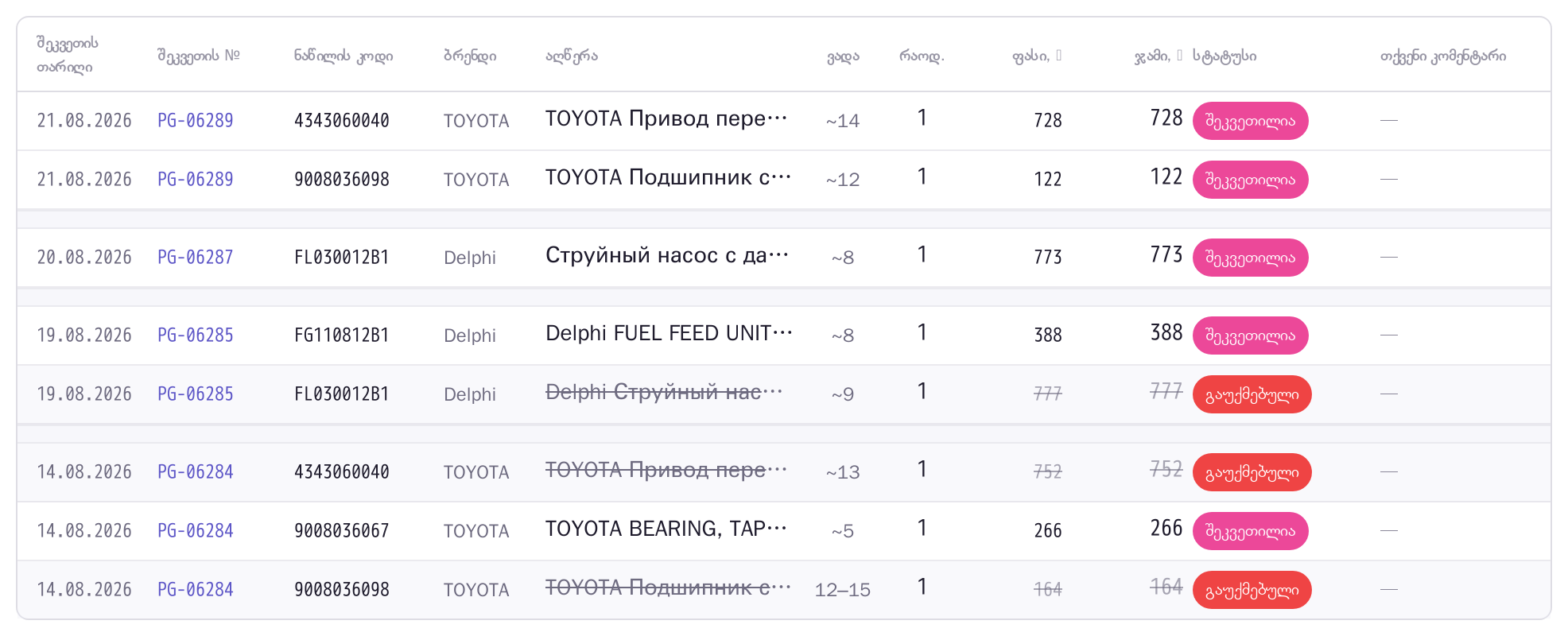Click pink status badge for TOYOTA BEARING row
This screenshot has height=636, width=1568.
coord(1250,531)
